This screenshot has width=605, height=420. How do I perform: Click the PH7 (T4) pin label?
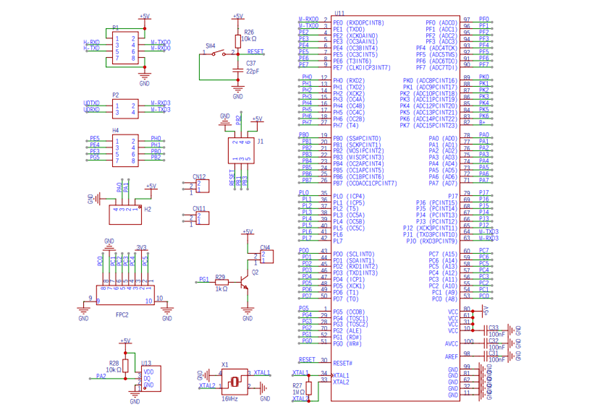345,125
